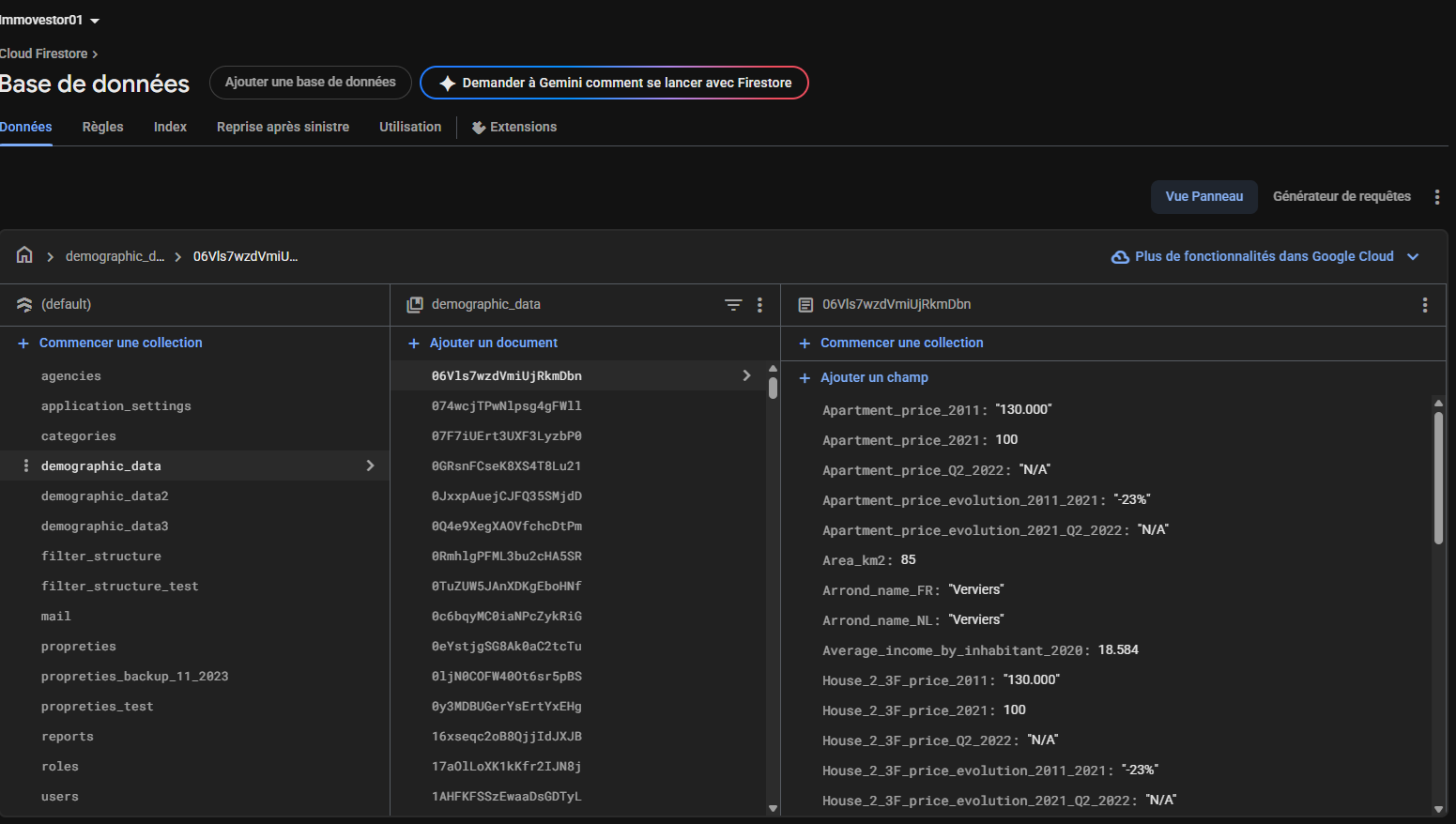The height and width of the screenshot is (824, 1456).
Task: Click three-dot menu beside Générateur de requêtes
Action: [1436, 197]
